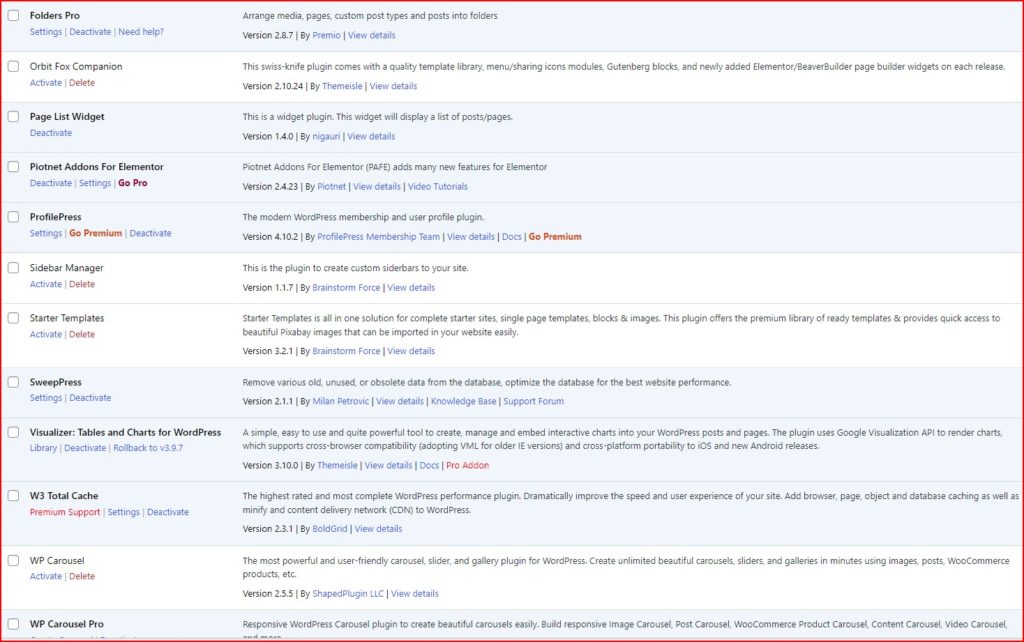Deactivate the Page List Widget plugin
1024x642 pixels.
tap(51, 133)
